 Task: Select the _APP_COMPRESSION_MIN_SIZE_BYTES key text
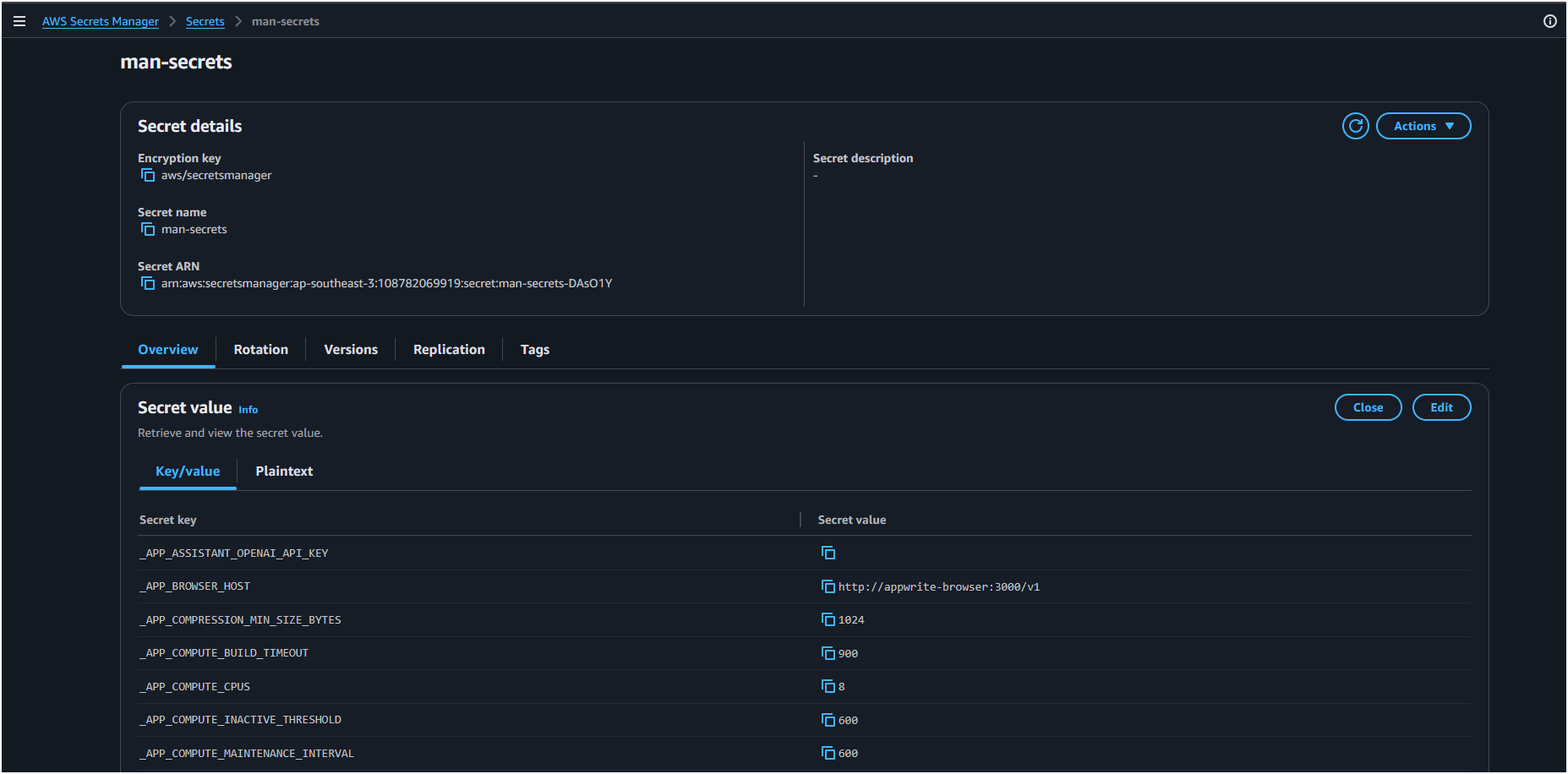tap(241, 619)
